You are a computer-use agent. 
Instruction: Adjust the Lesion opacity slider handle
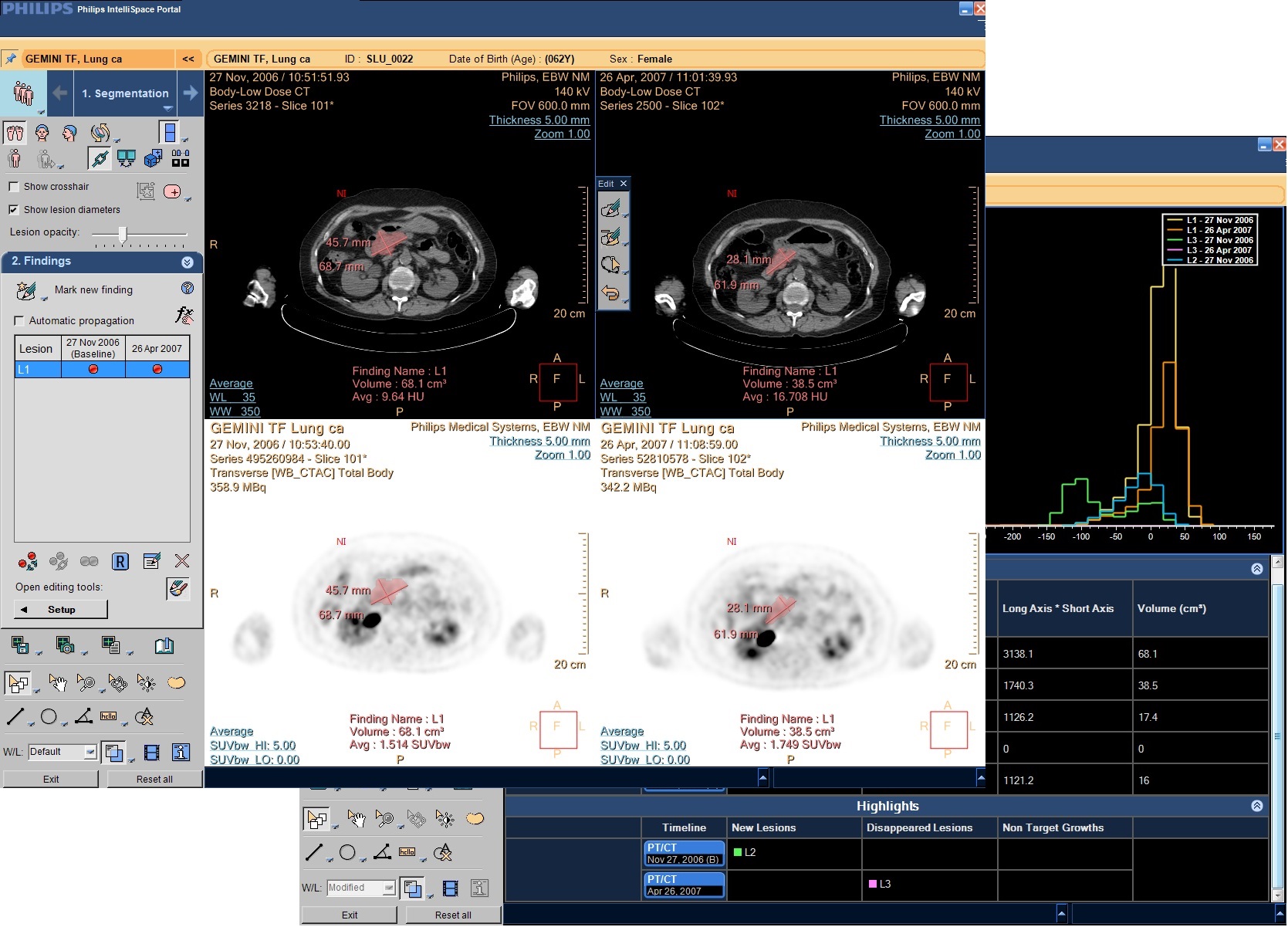[123, 234]
